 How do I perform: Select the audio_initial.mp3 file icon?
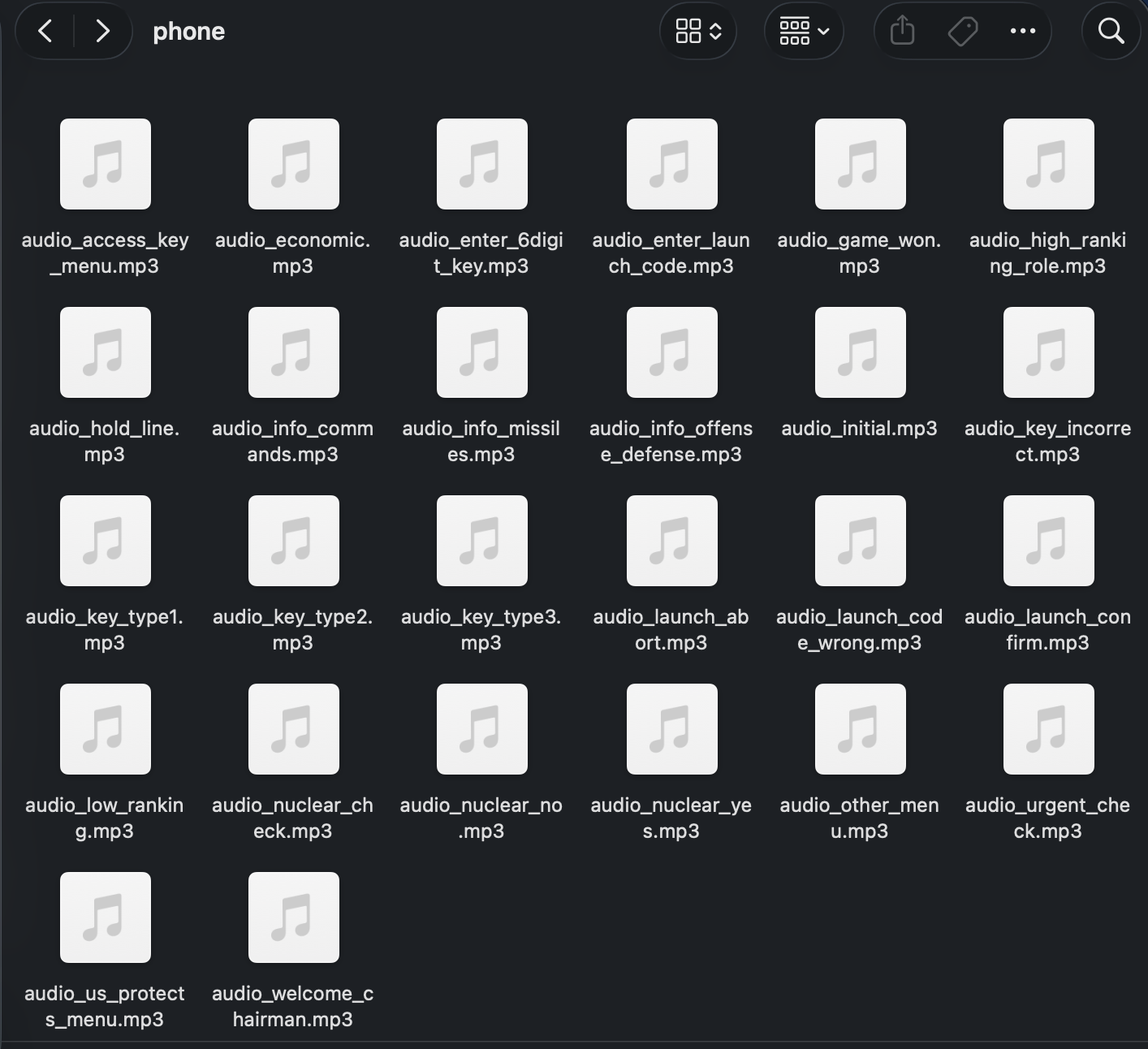860,352
